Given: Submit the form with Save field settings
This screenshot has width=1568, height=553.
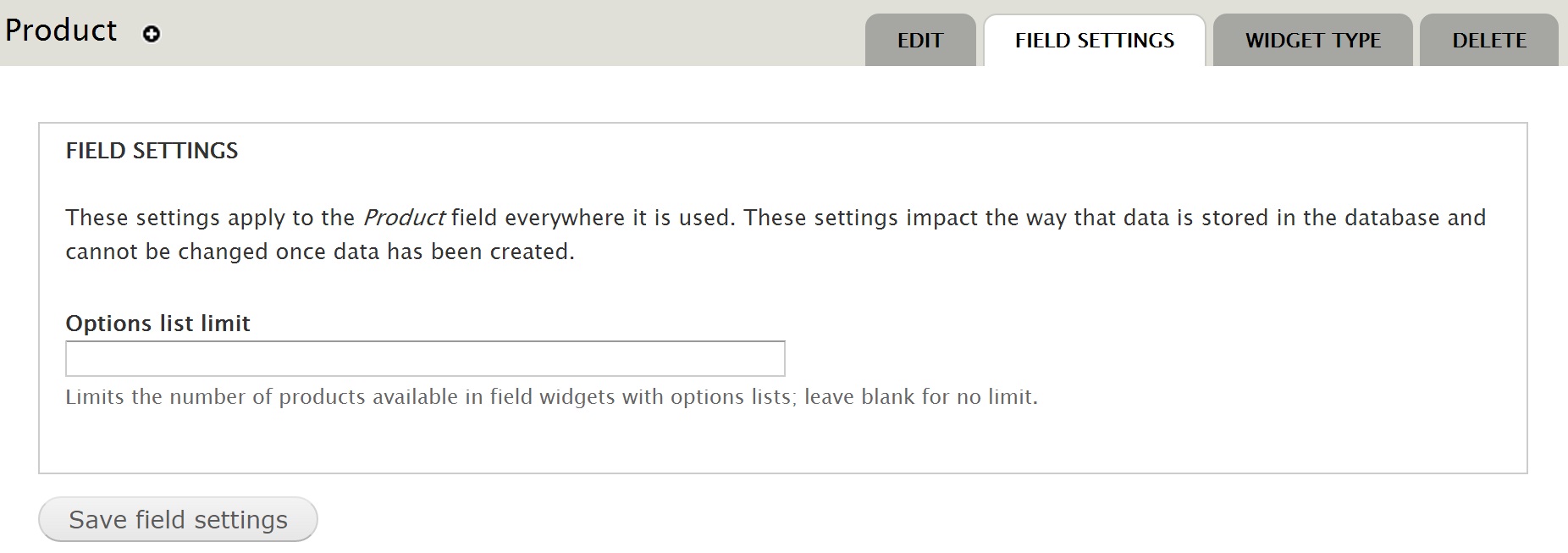Looking at the screenshot, I should pyautogui.click(x=178, y=519).
